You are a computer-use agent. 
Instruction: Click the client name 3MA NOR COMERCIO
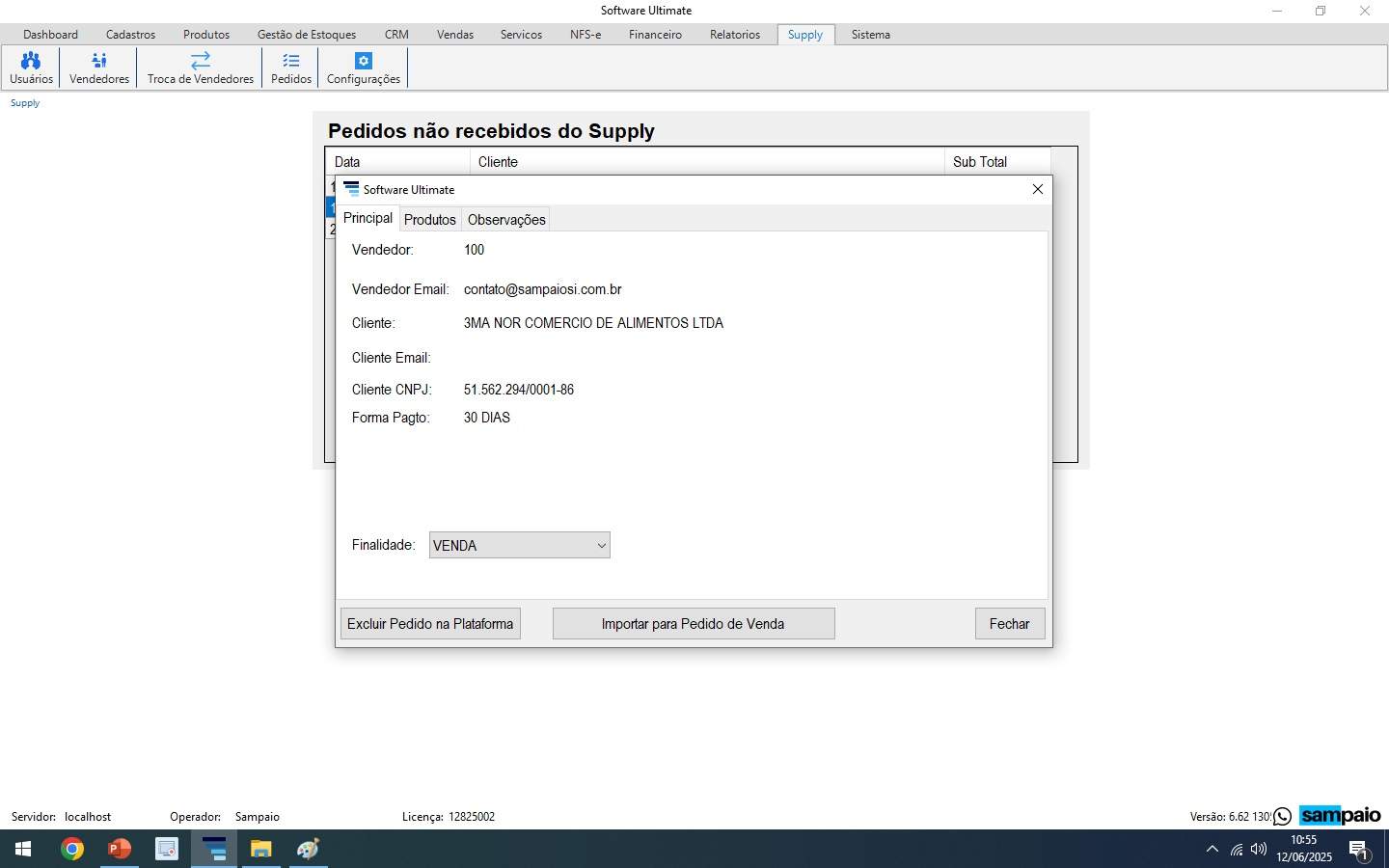(x=593, y=323)
